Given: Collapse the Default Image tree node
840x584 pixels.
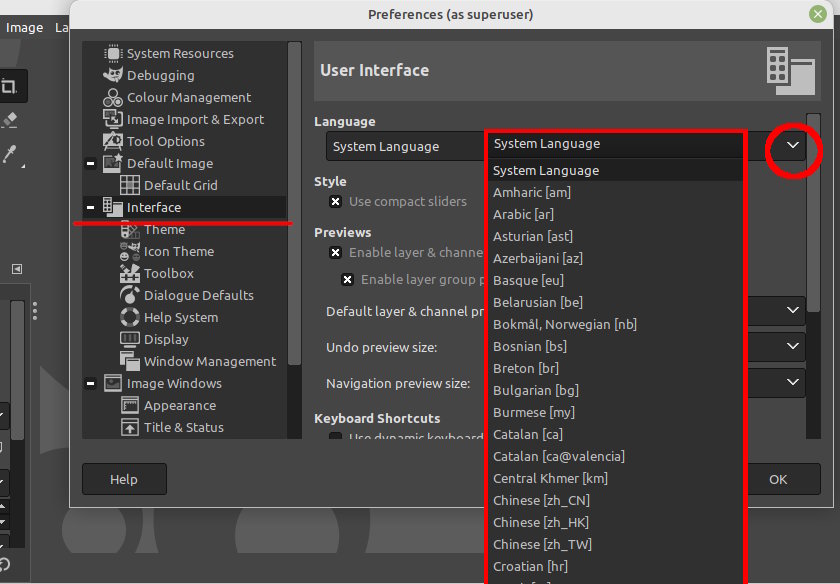Looking at the screenshot, I should click(90, 164).
